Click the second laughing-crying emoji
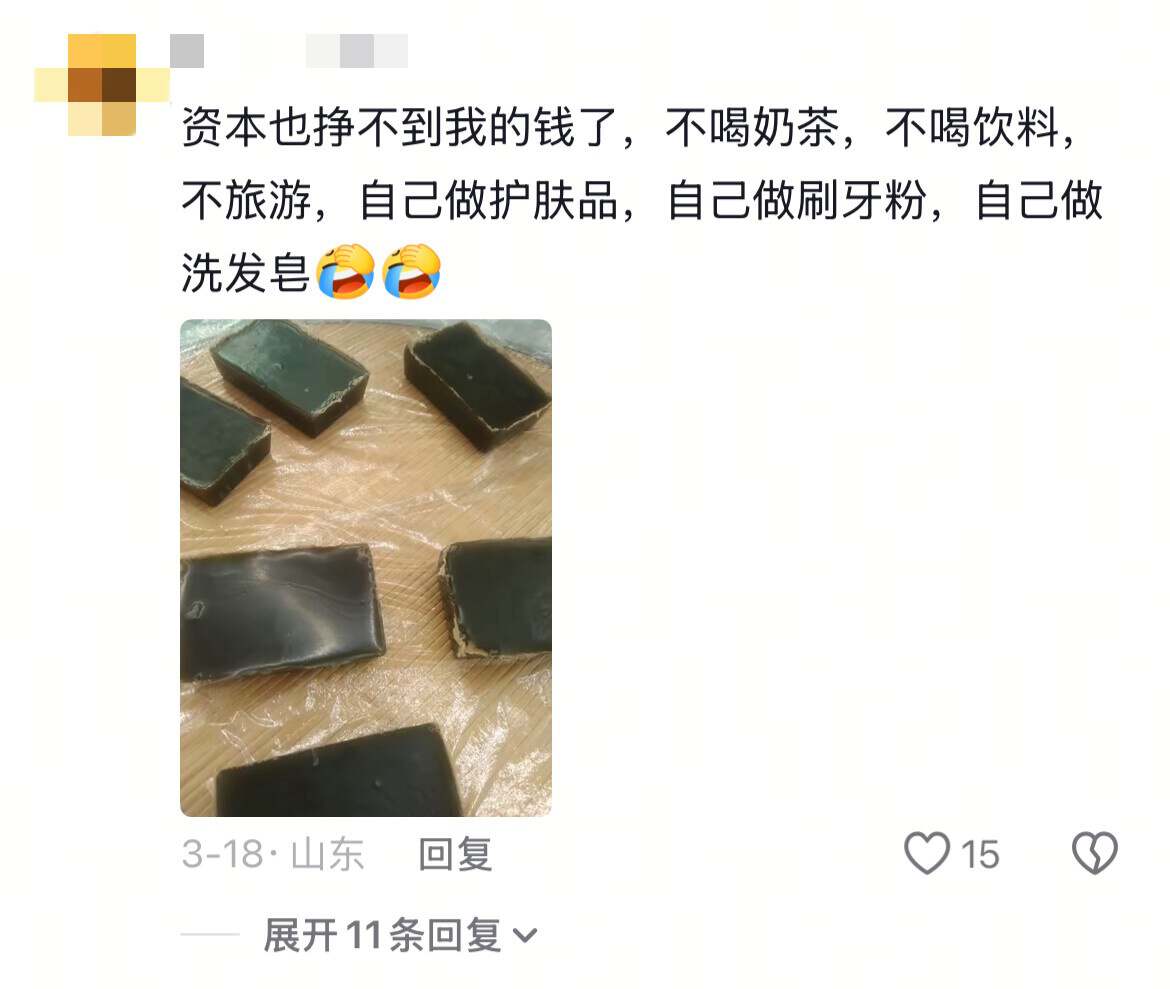Viewport: 1170px width, 989px height. click(411, 270)
